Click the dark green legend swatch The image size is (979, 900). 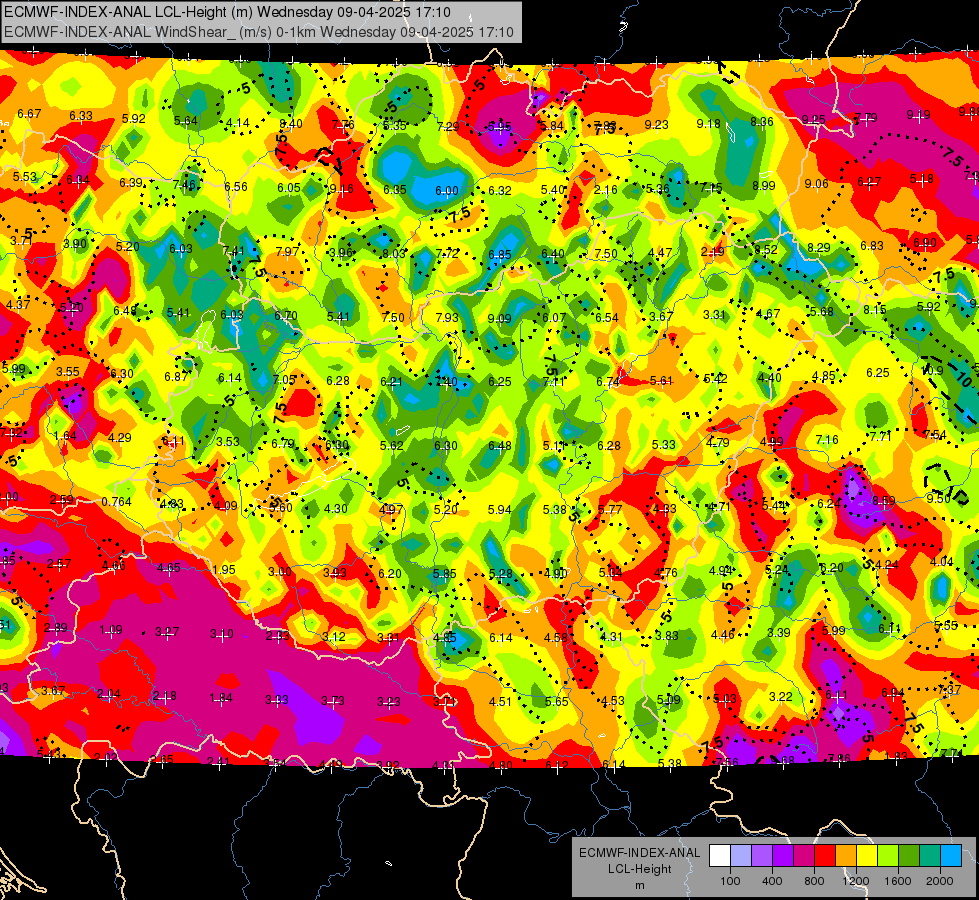[x=908, y=856]
